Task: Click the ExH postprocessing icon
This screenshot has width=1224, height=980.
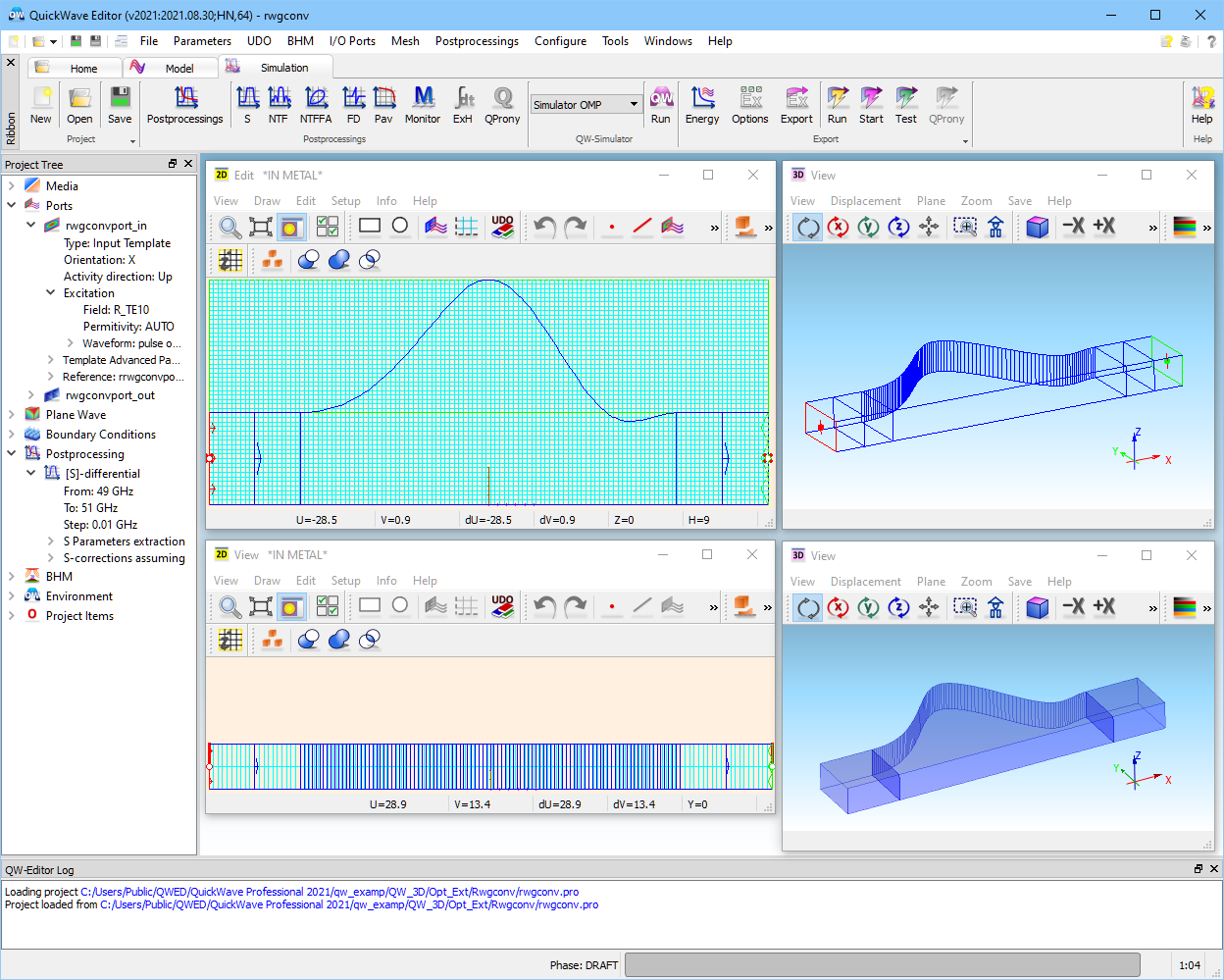Action: (463, 104)
